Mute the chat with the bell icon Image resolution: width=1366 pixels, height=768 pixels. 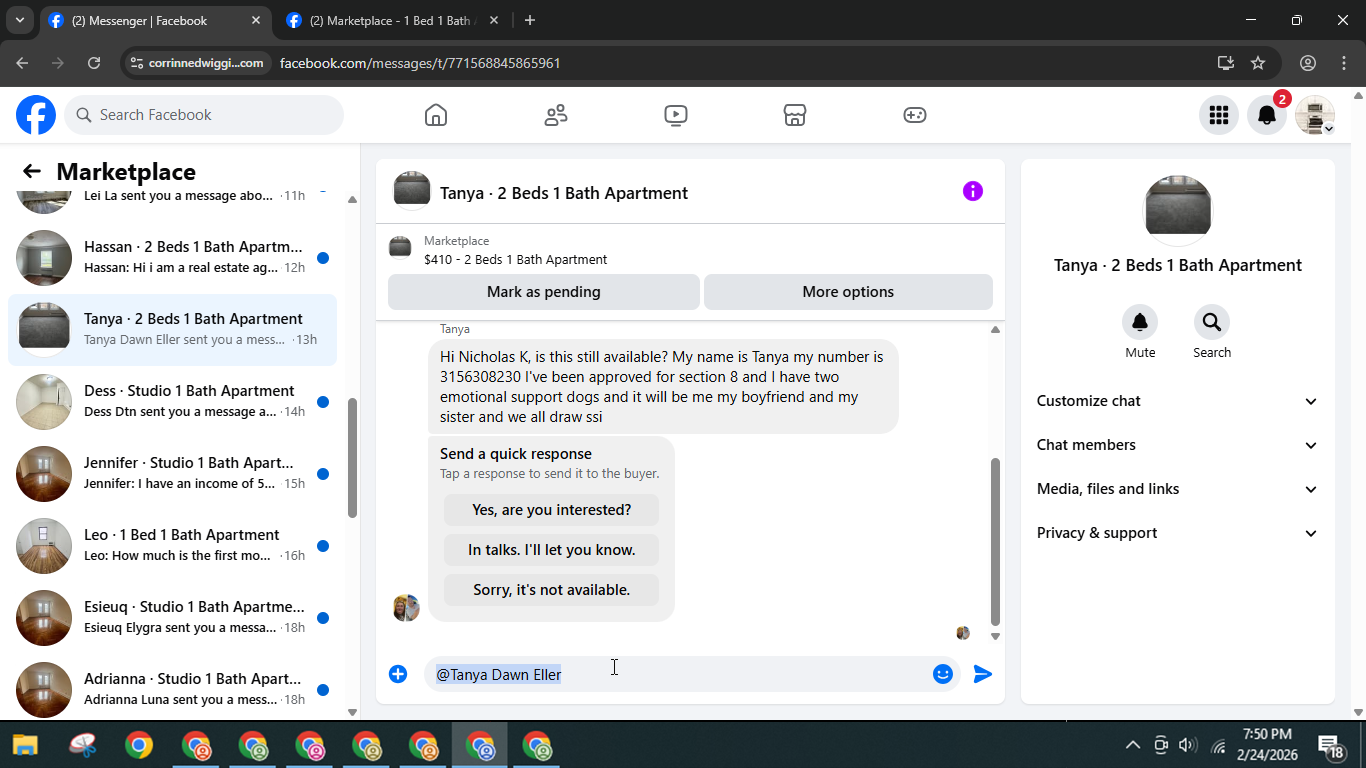(x=1140, y=322)
